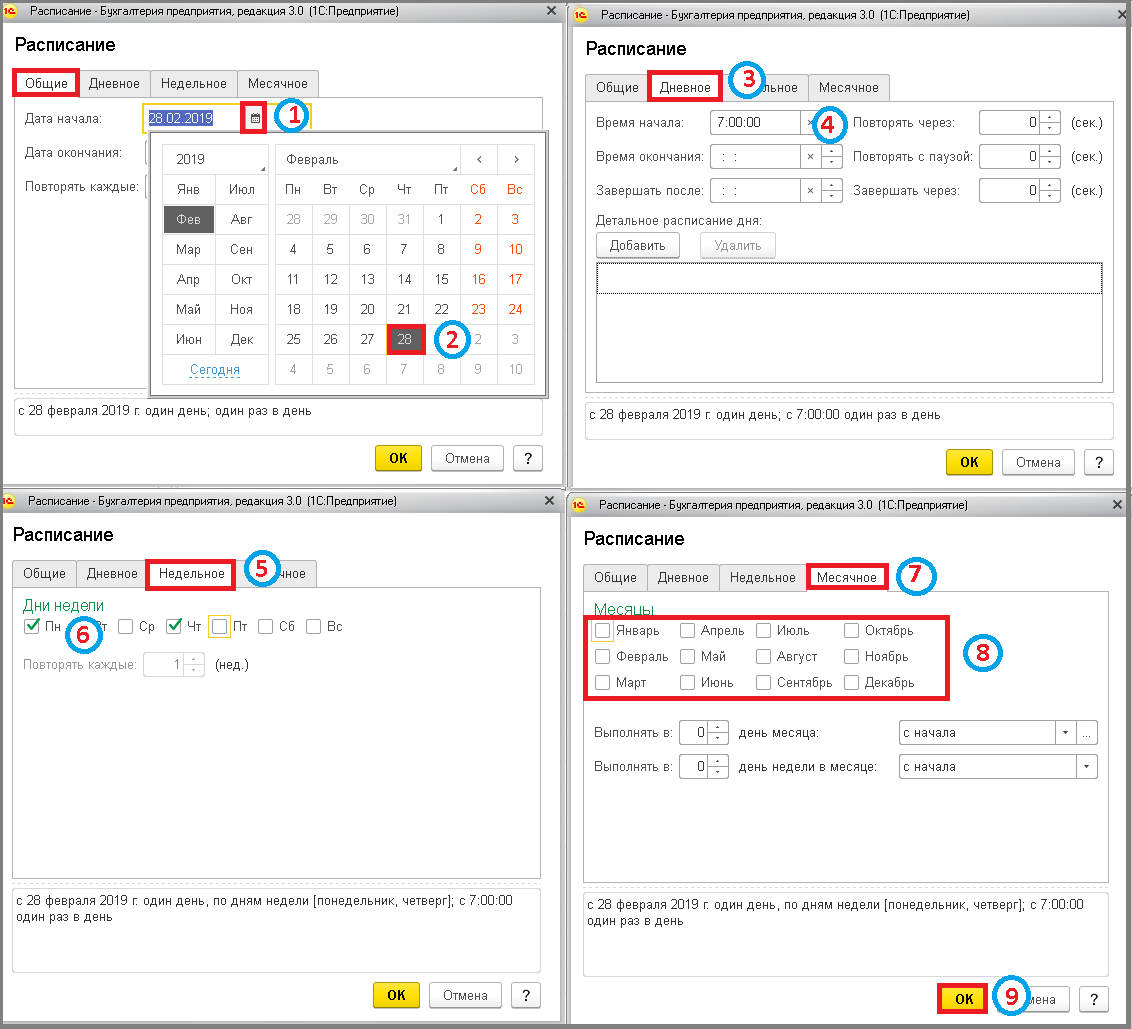The width and height of the screenshot is (1132, 1029).
Task: Go to the next month in the calendar
Action: tap(516, 160)
